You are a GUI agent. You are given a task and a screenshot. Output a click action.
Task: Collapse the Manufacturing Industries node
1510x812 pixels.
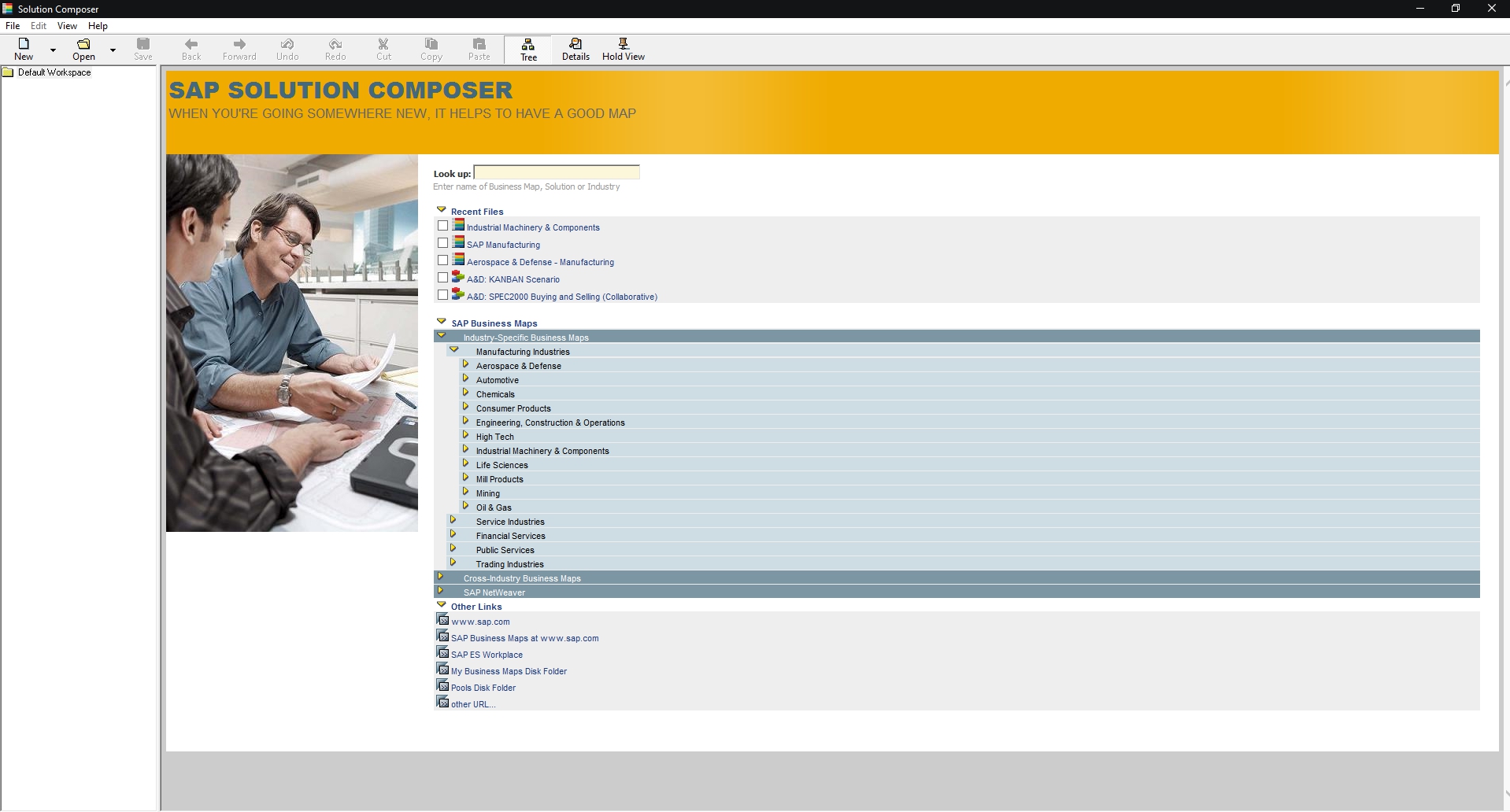pos(453,349)
